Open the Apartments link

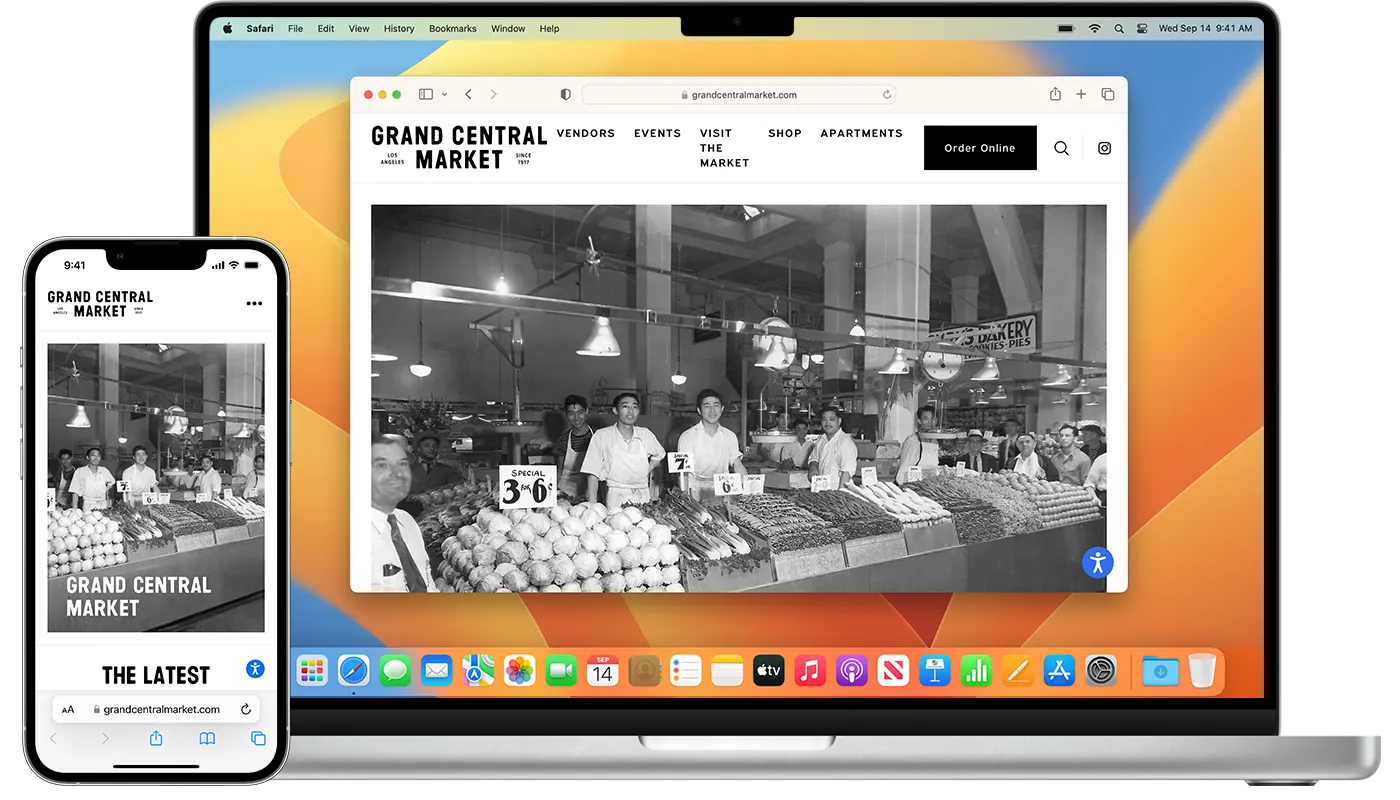pyautogui.click(x=861, y=133)
